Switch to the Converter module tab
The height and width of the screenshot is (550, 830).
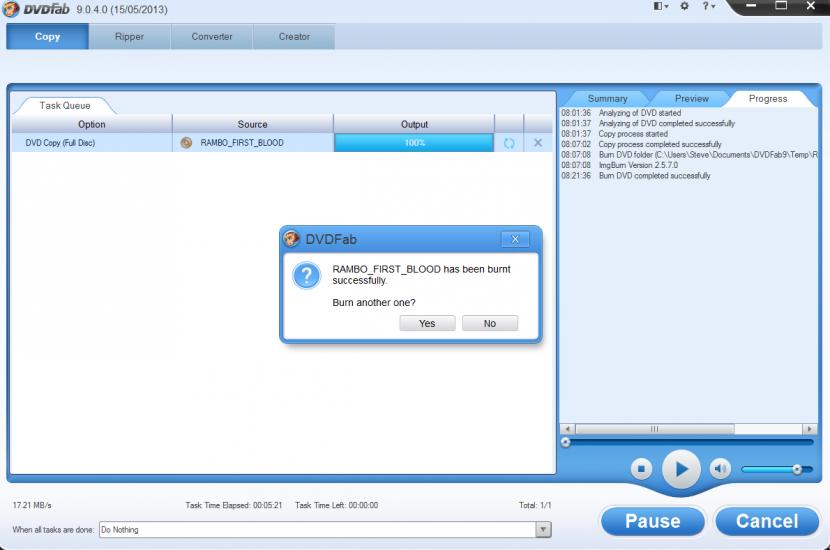[x=212, y=37]
